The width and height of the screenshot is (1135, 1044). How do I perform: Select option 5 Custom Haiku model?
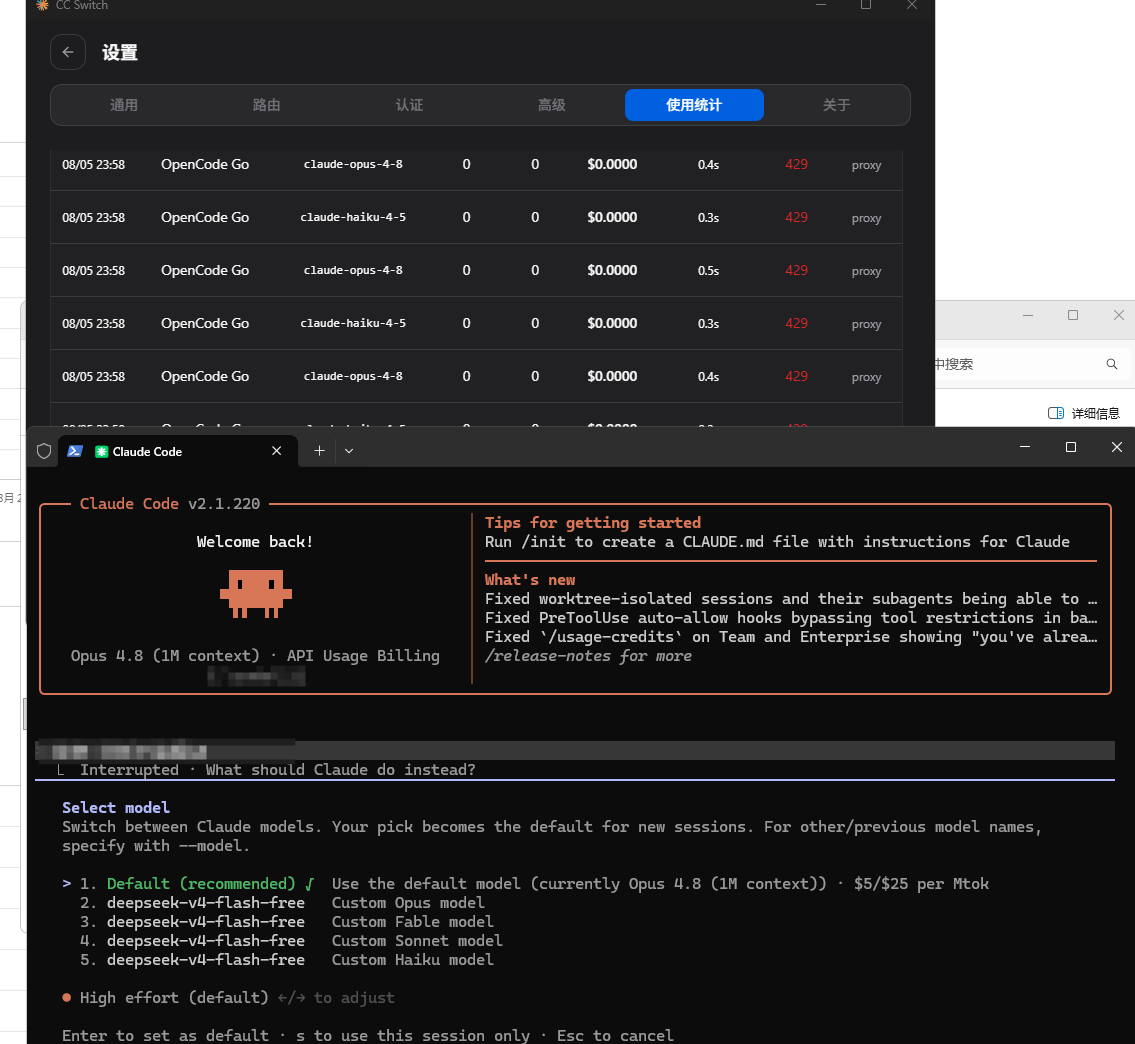click(x=287, y=959)
